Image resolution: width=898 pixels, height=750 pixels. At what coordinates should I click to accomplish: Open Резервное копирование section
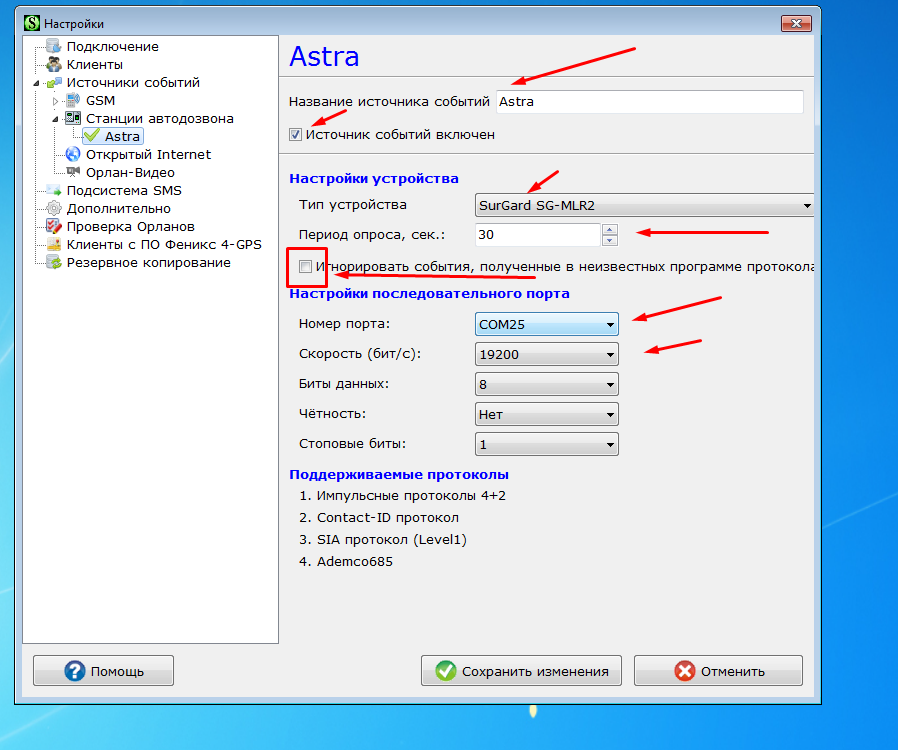pyautogui.click(x=148, y=262)
